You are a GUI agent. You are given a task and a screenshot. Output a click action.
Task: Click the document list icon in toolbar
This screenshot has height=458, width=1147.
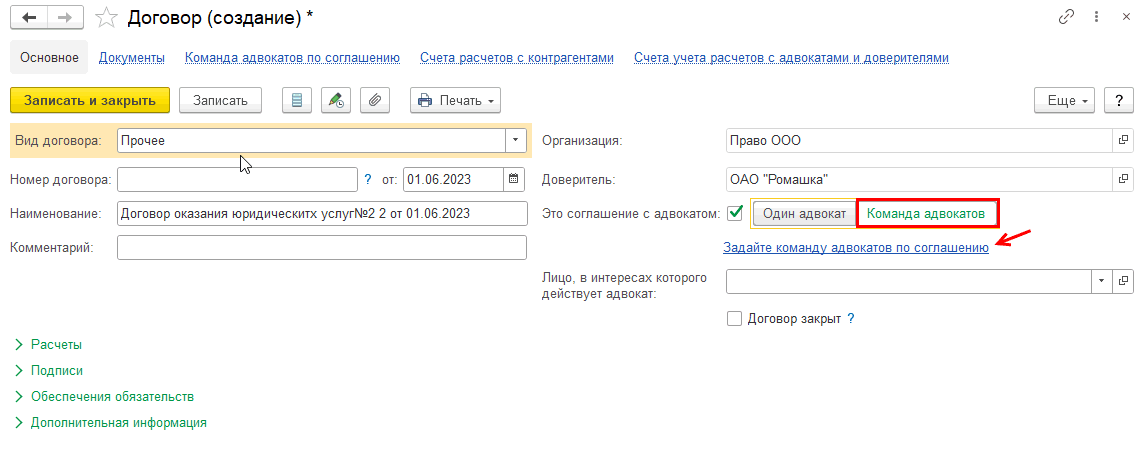(x=296, y=100)
